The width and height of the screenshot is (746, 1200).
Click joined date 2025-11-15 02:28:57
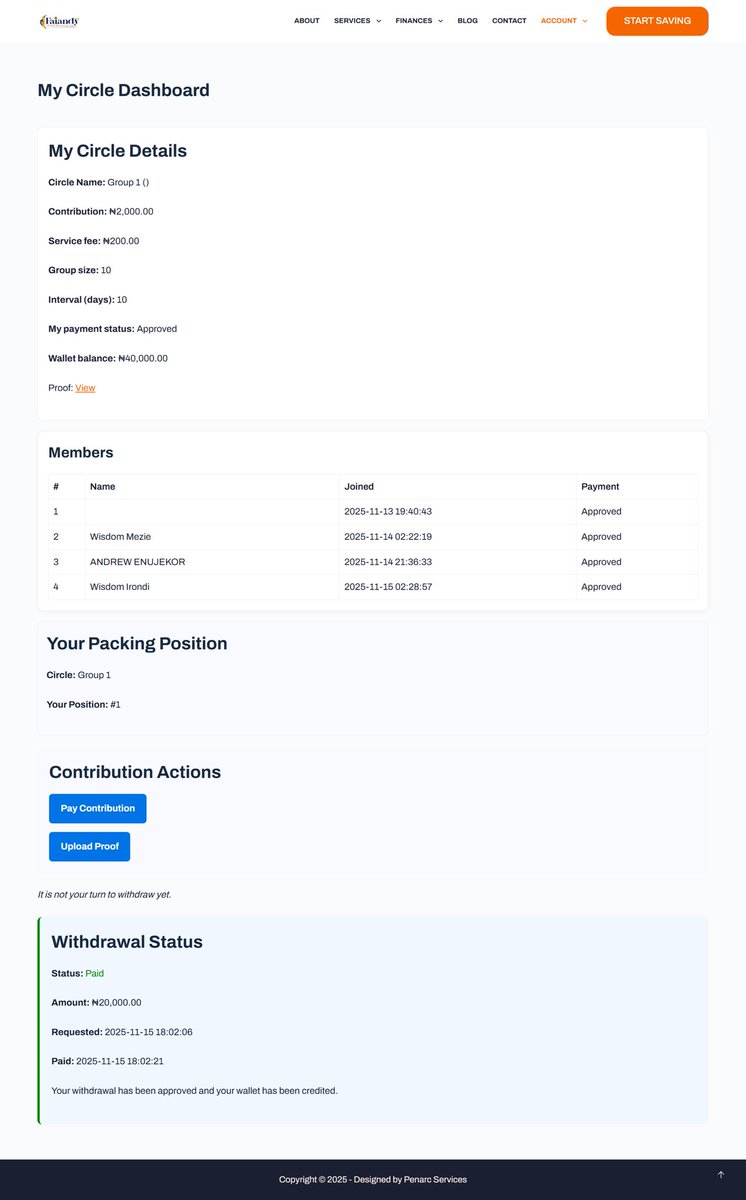click(x=388, y=587)
